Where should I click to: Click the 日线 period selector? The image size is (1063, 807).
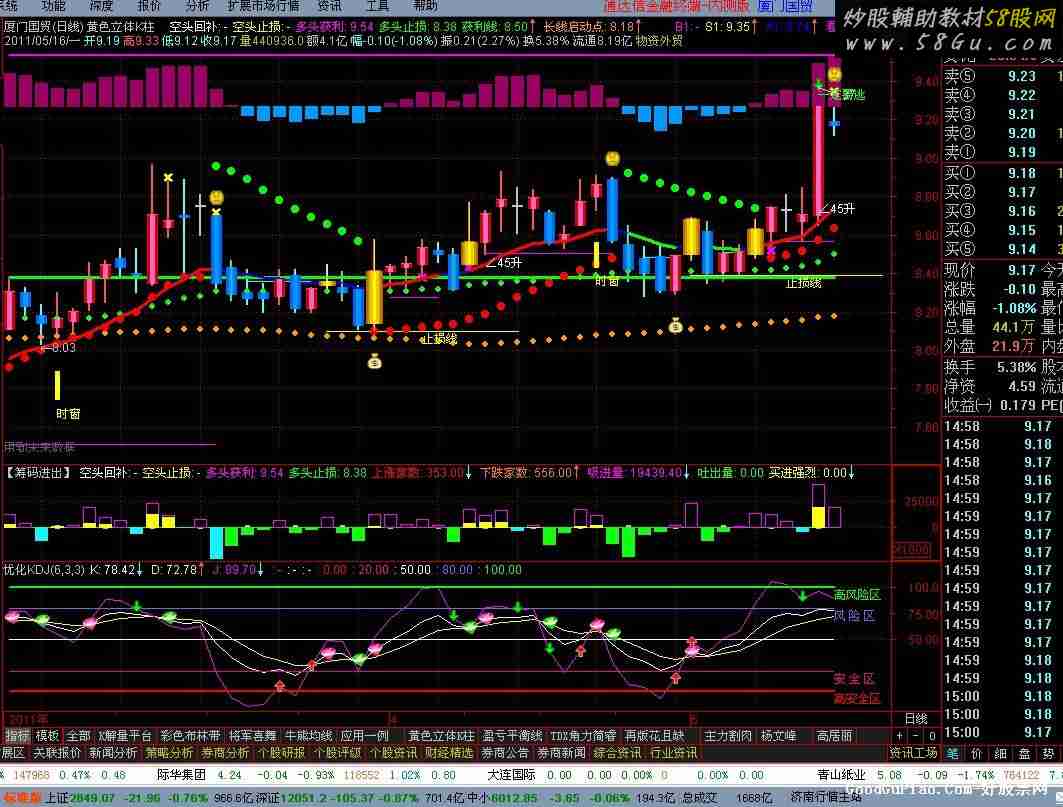pos(915,719)
